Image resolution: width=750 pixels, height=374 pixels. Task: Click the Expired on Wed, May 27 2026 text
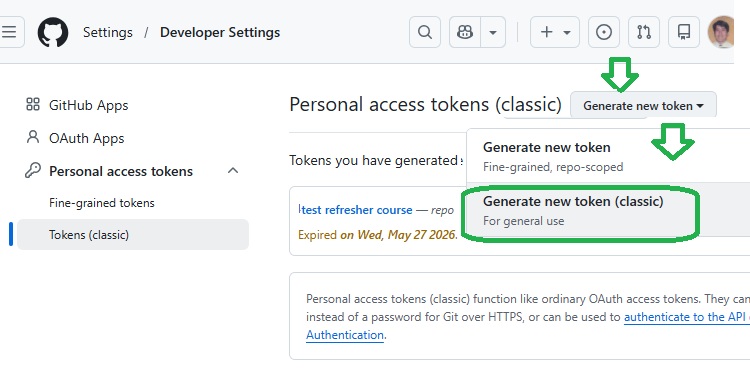click(378, 235)
